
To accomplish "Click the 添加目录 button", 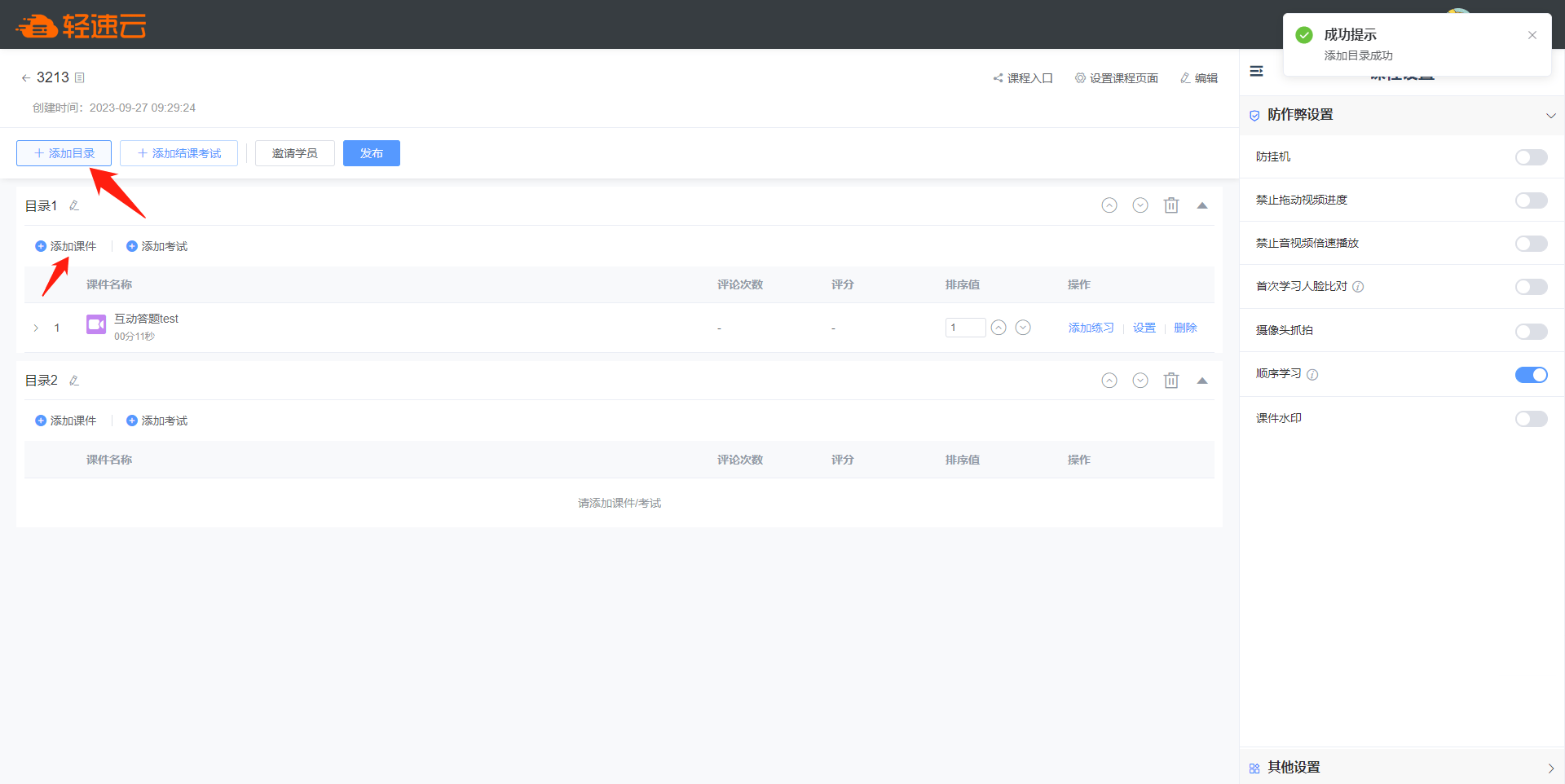I will click(x=64, y=153).
